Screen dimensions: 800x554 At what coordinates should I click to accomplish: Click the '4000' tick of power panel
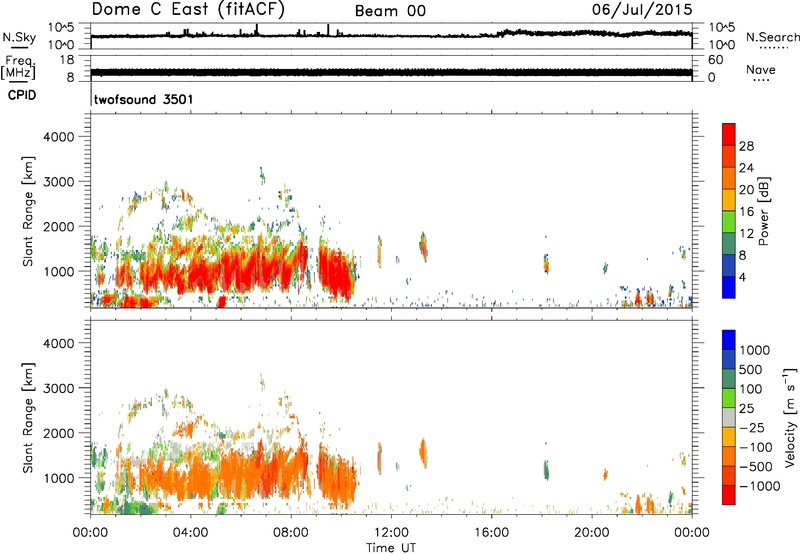point(59,137)
